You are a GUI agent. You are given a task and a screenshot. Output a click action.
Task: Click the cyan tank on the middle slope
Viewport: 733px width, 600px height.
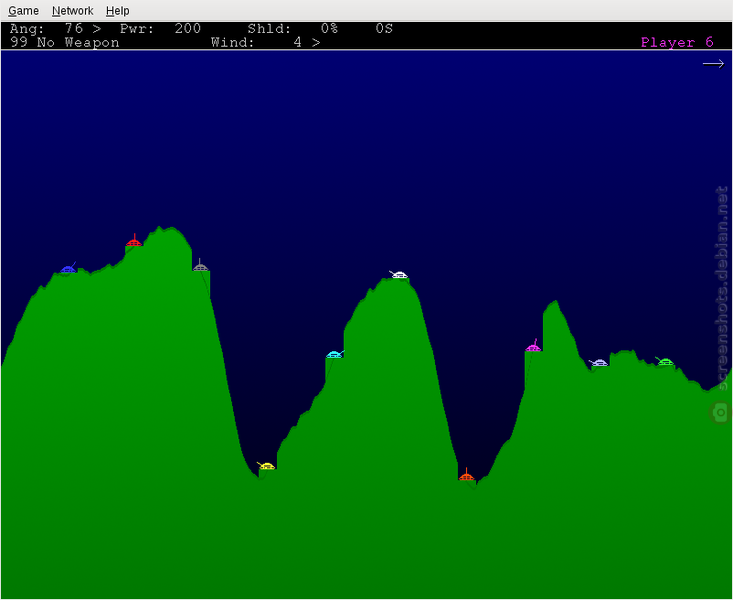coord(335,354)
